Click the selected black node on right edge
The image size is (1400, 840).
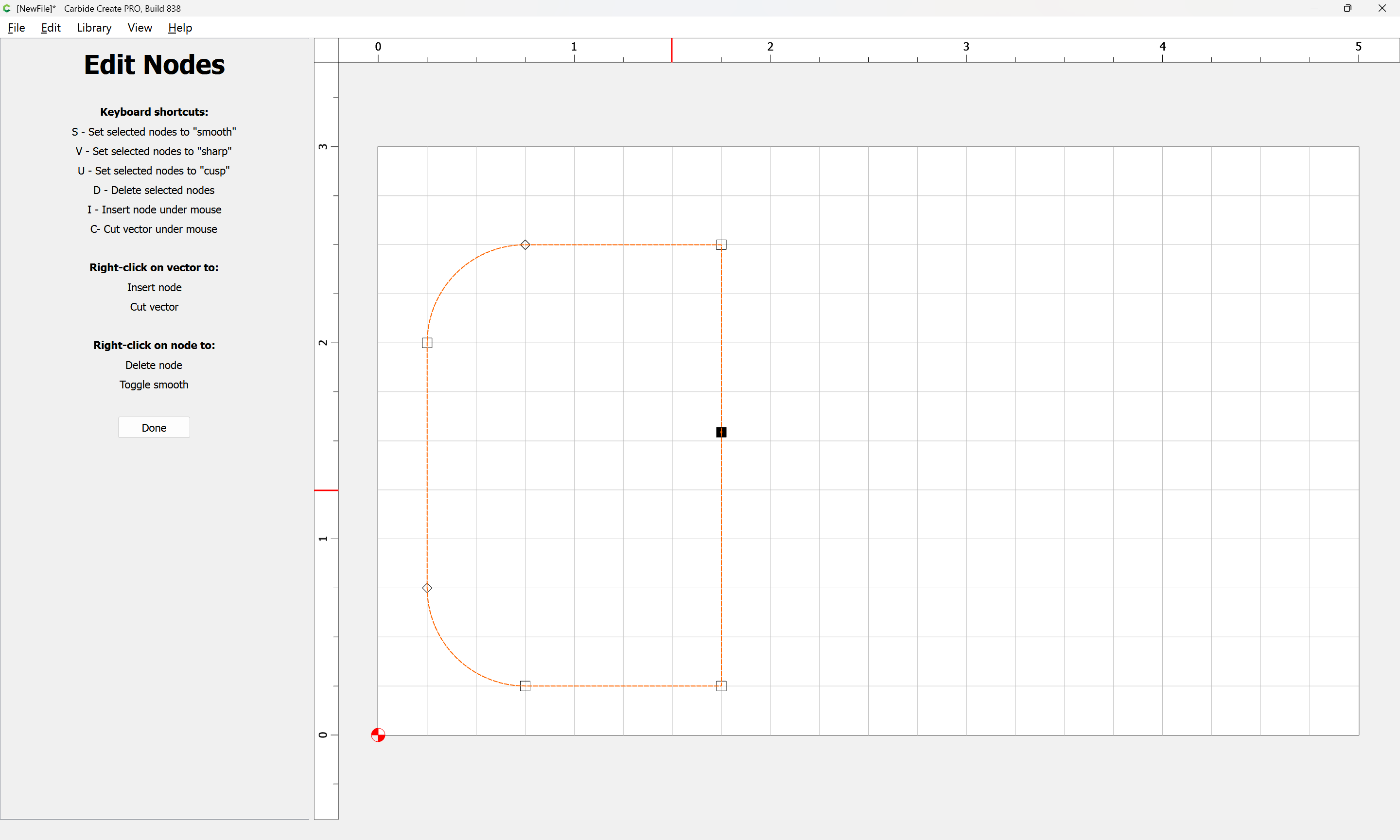pos(721,432)
